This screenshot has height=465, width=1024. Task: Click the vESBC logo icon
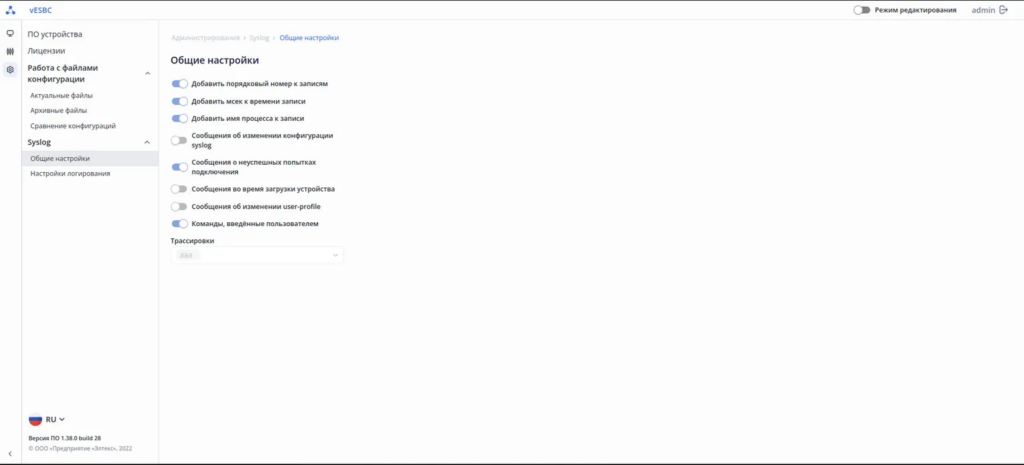[10, 10]
